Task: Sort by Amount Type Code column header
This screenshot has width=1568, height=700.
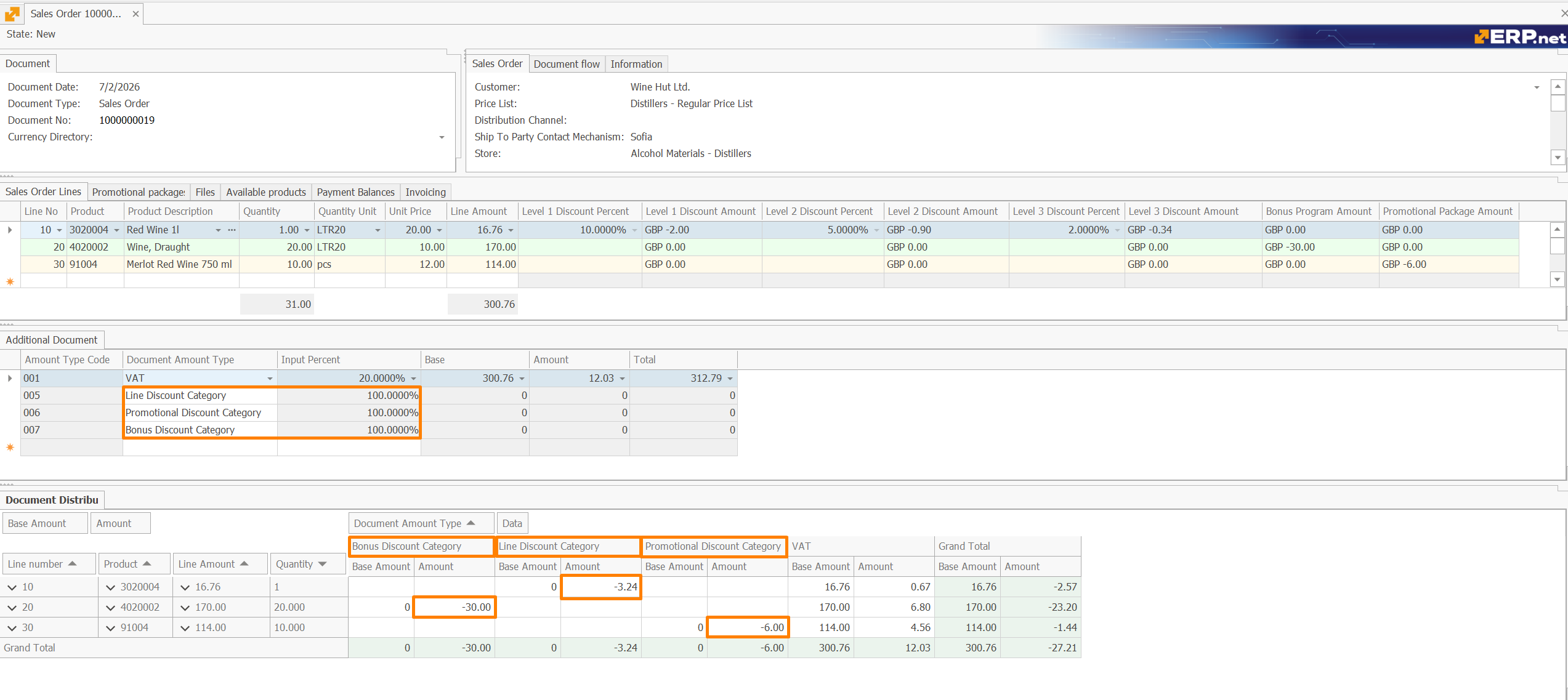Action: [71, 360]
